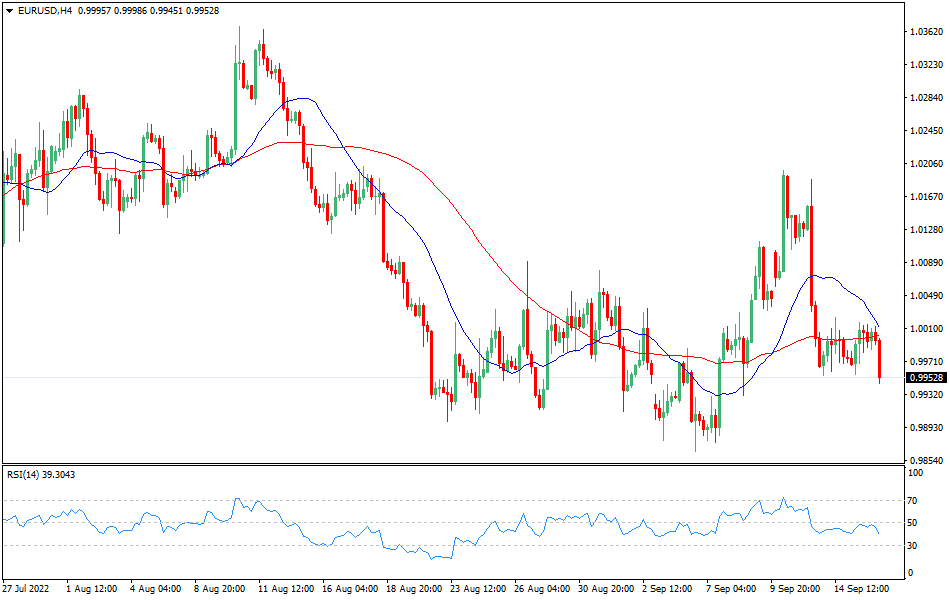Select the highlighted 0.99528 current price tag

pos(926,378)
